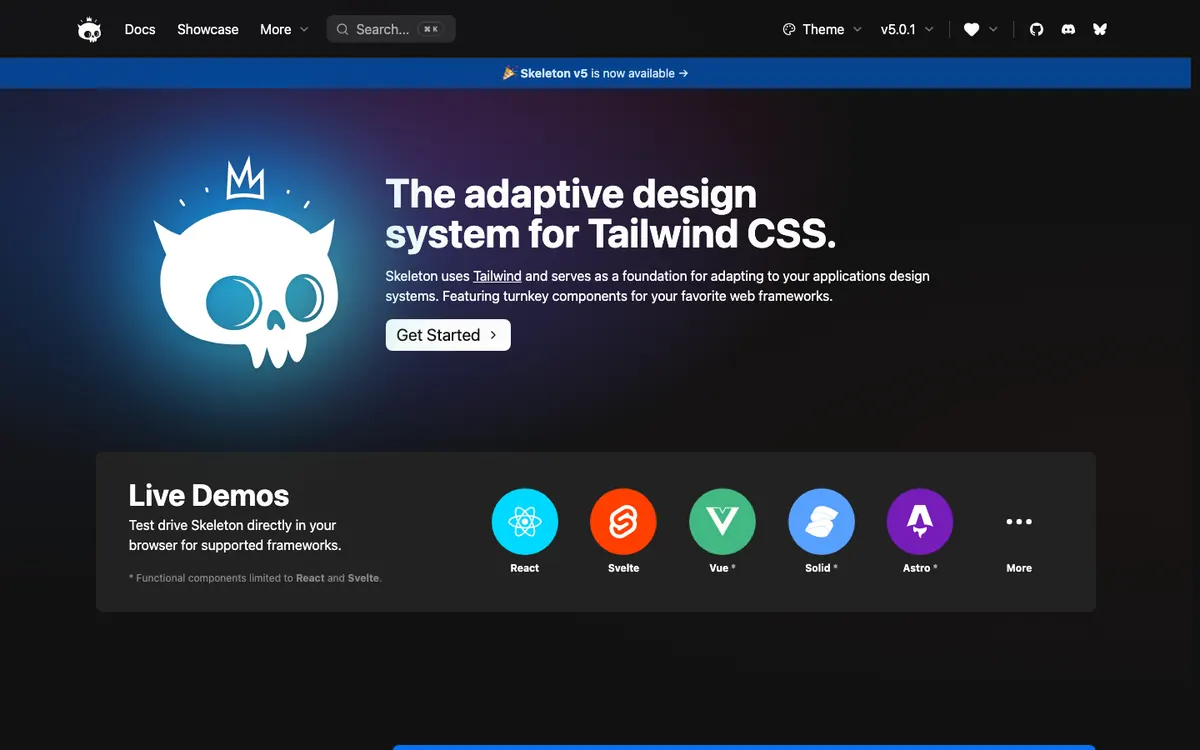The height and width of the screenshot is (750, 1200).
Task: Click the search magnifier icon
Action: click(x=343, y=30)
